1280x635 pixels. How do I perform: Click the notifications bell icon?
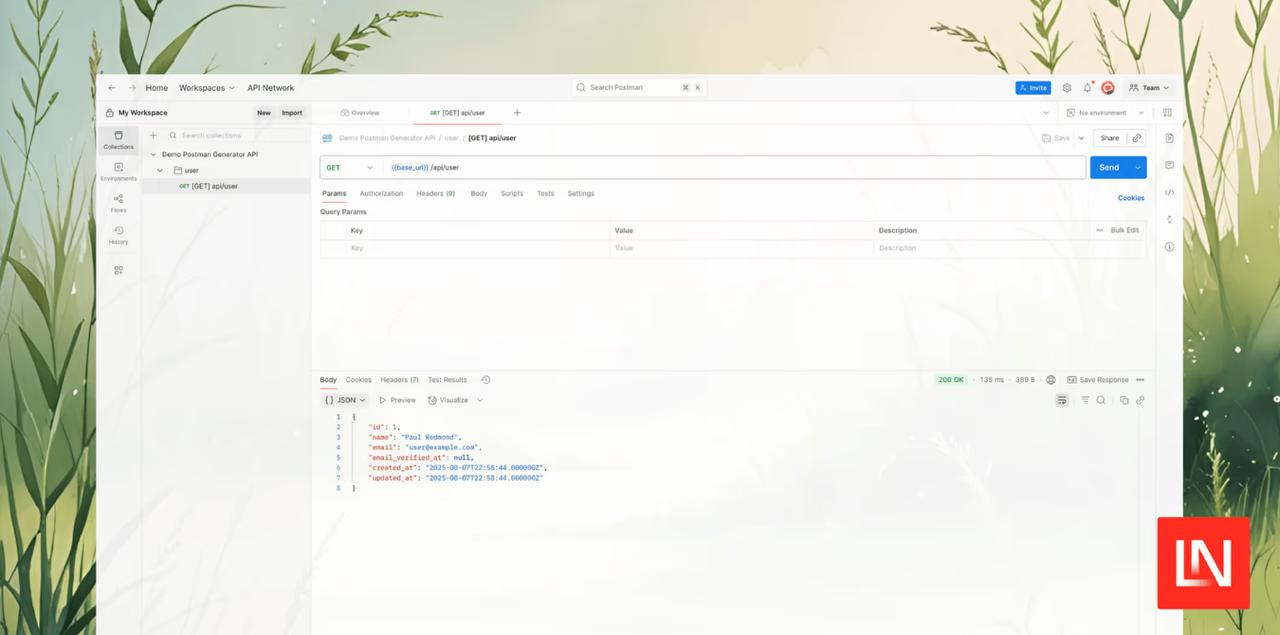1088,87
